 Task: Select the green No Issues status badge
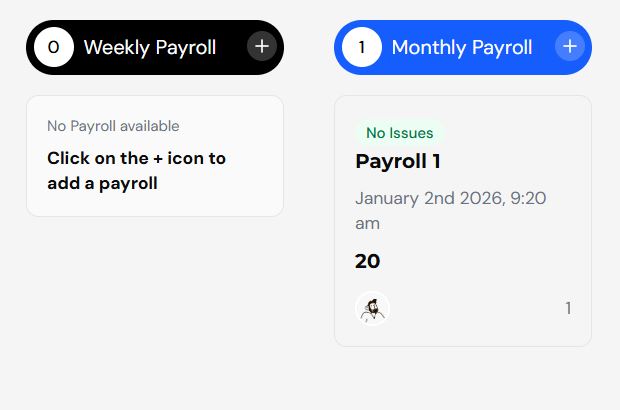click(399, 133)
